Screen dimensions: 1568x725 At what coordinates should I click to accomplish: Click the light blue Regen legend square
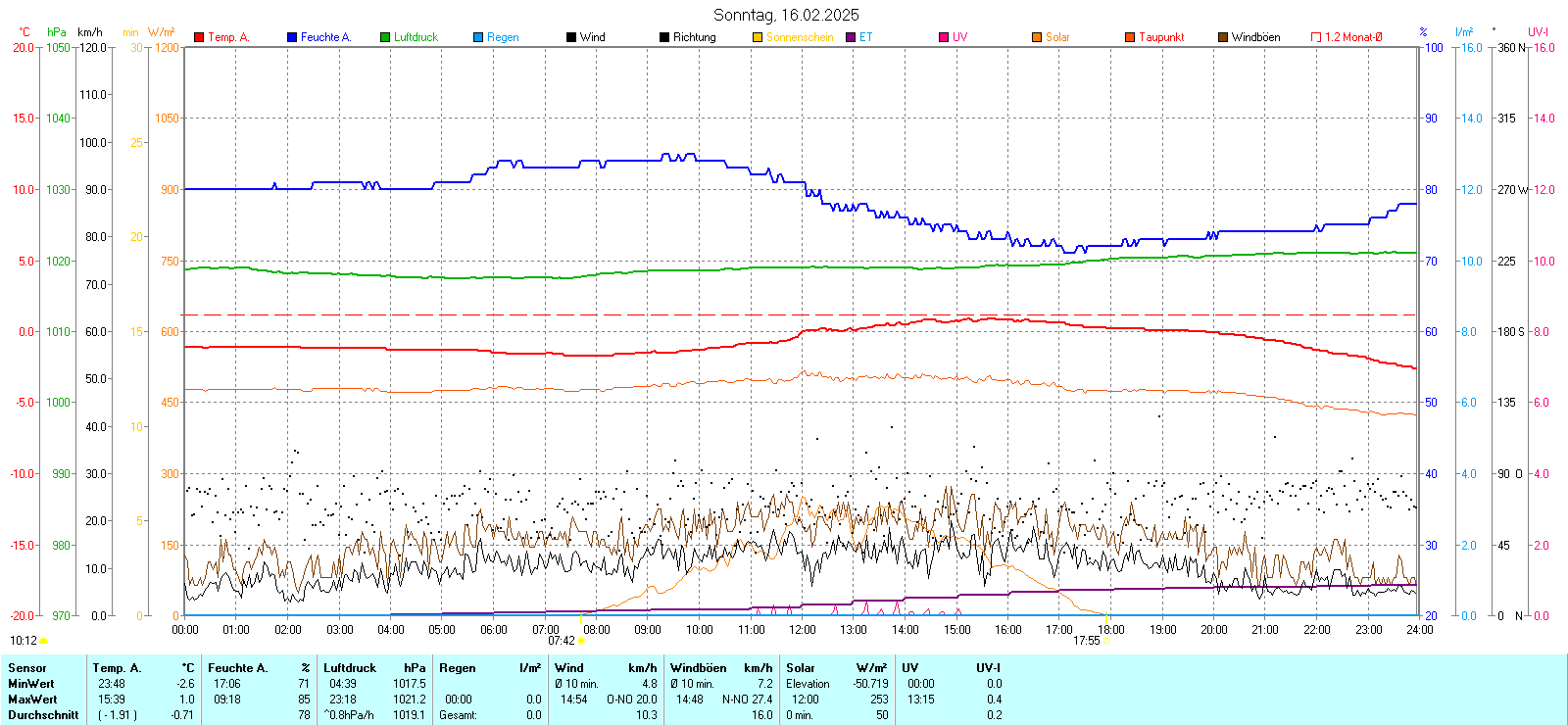[478, 37]
